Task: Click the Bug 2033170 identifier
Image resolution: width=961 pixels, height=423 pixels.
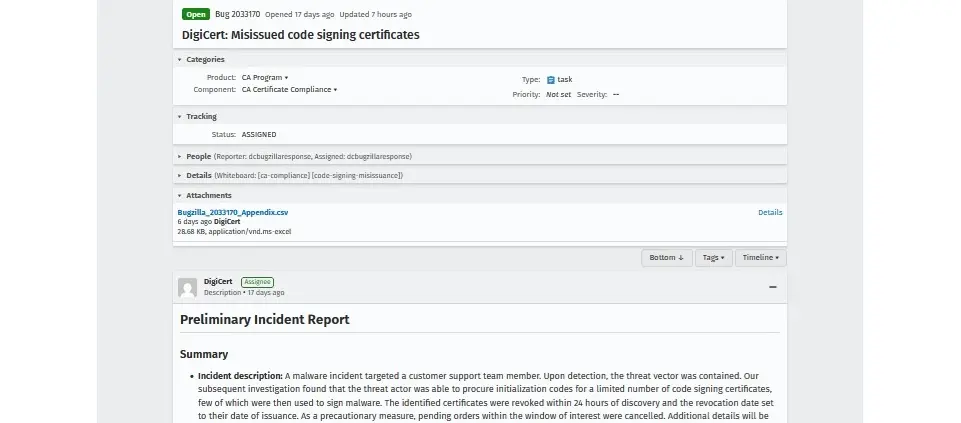Action: (x=237, y=14)
